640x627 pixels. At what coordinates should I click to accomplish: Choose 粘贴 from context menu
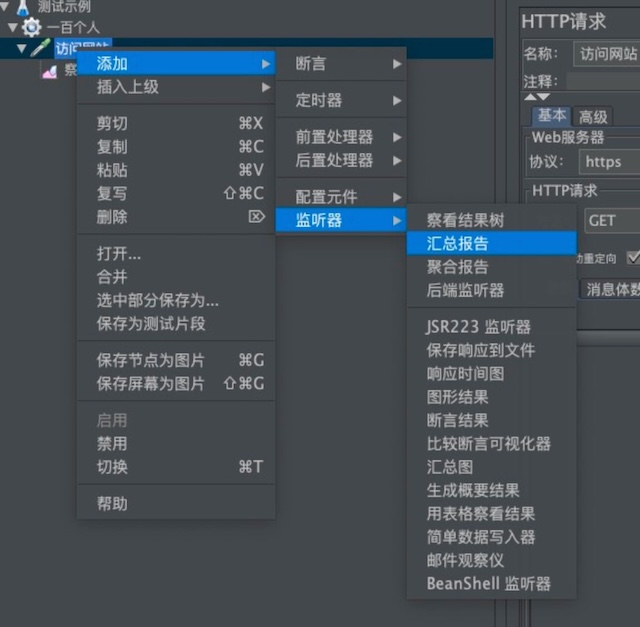tap(176, 170)
